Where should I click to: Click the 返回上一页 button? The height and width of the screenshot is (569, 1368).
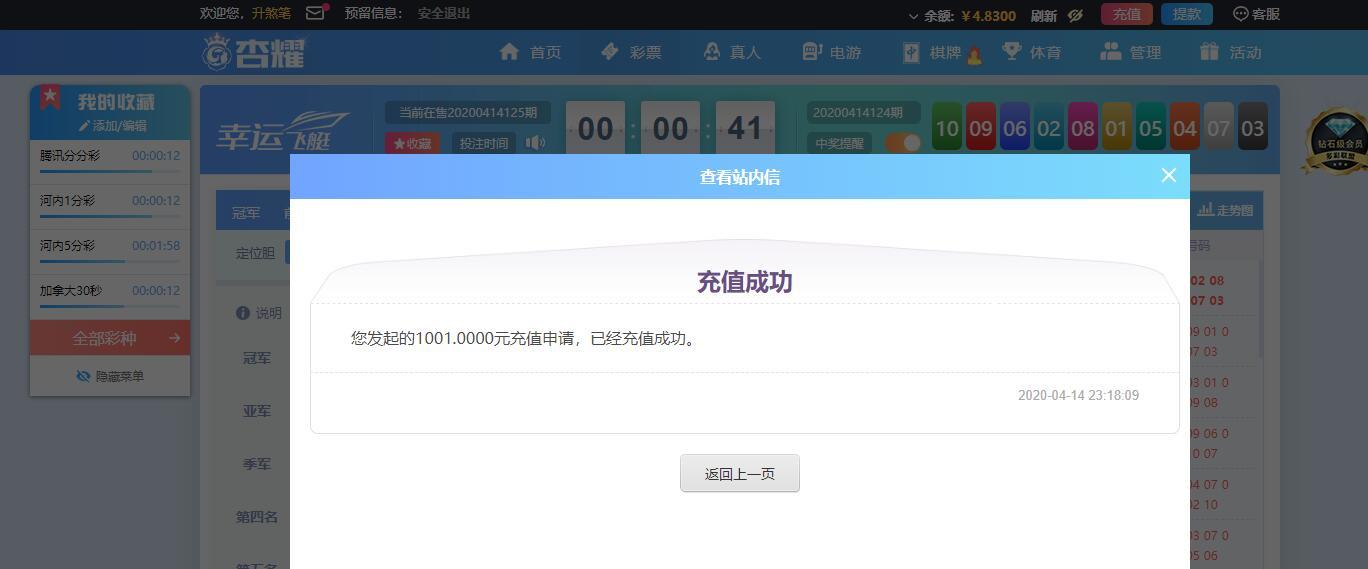[740, 473]
